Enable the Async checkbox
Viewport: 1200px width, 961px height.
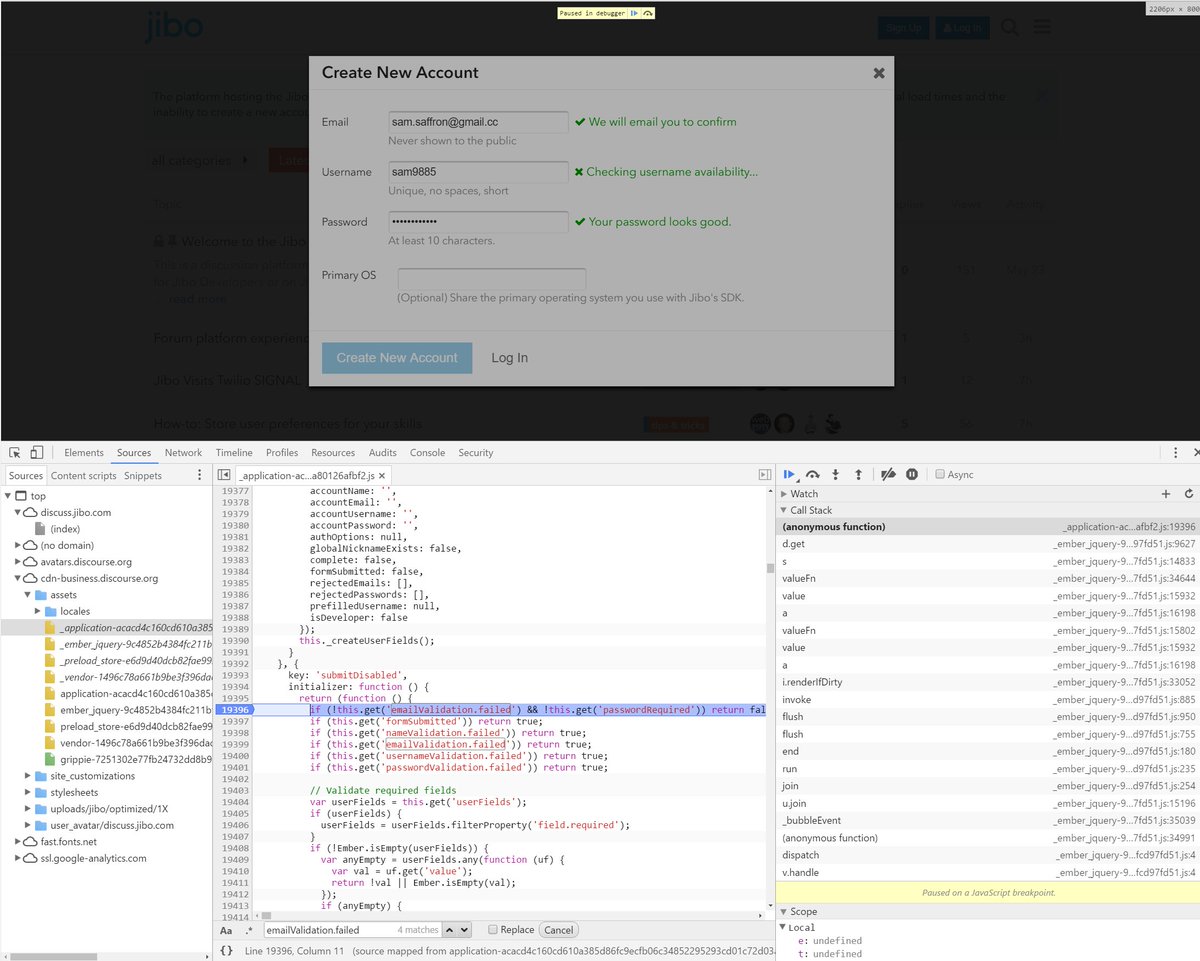pos(940,475)
